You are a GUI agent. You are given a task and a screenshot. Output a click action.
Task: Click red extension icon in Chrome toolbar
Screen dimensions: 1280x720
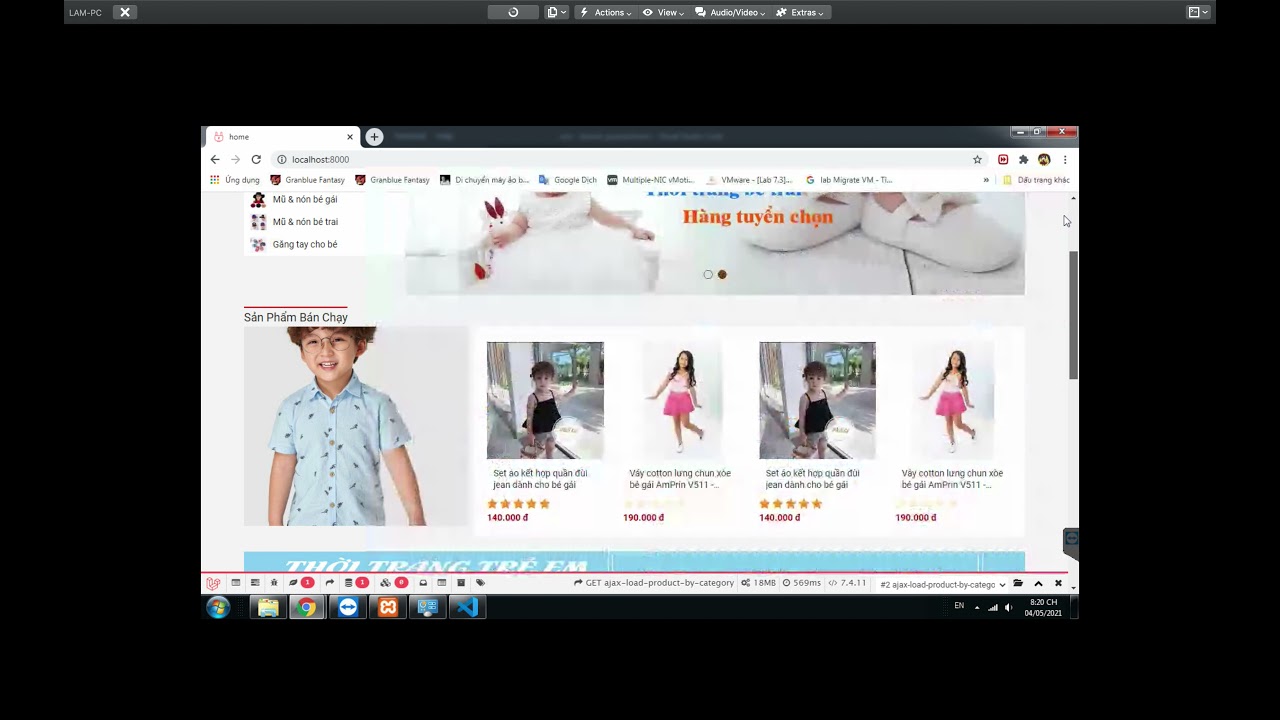click(1003, 159)
